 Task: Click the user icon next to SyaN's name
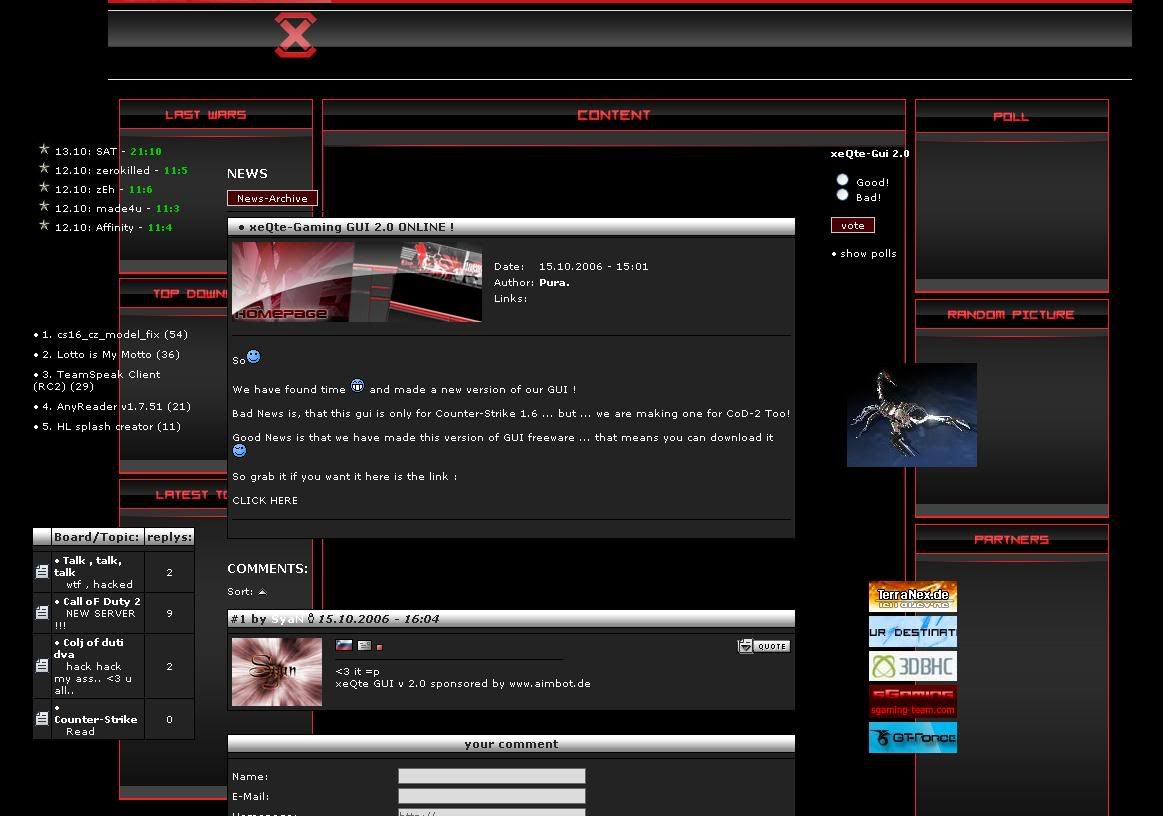pos(311,619)
